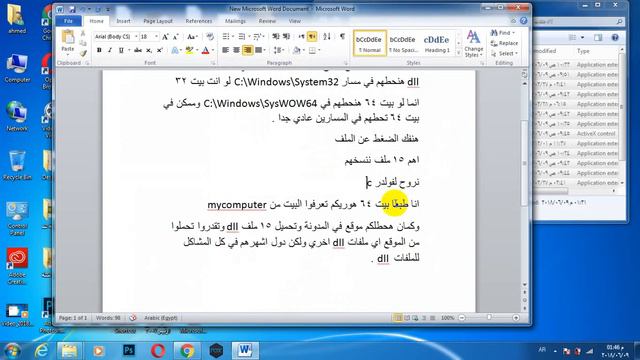Image resolution: width=640 pixels, height=360 pixels.
Task: Click the Shading paint bucket icon
Action: (x=296, y=50)
